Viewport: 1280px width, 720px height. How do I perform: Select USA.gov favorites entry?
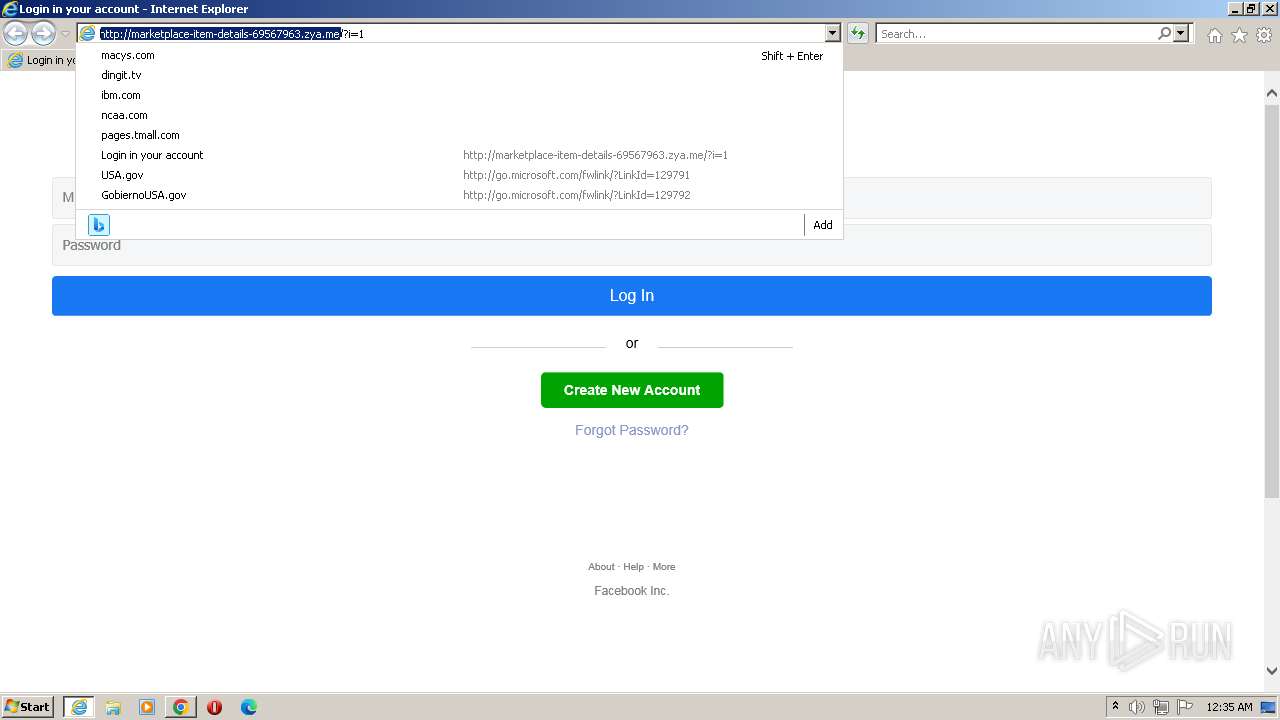(x=459, y=175)
